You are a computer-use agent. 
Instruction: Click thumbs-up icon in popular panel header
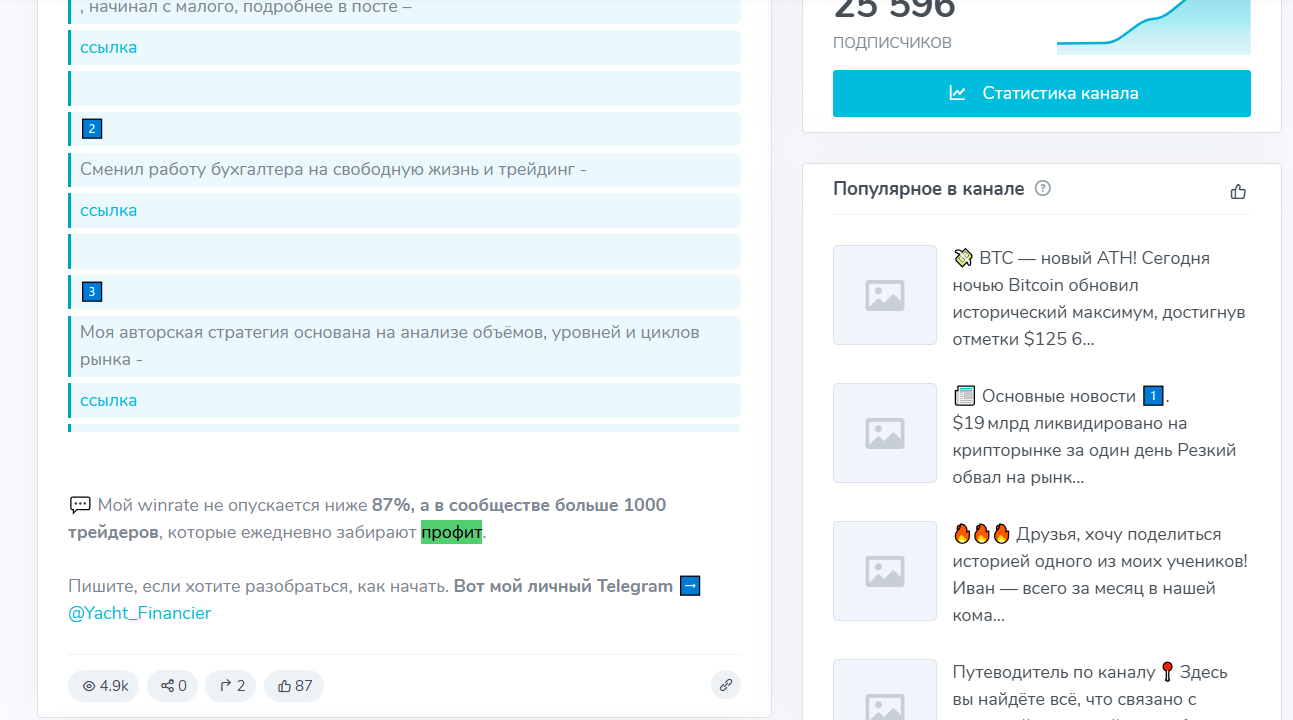pos(1238,191)
